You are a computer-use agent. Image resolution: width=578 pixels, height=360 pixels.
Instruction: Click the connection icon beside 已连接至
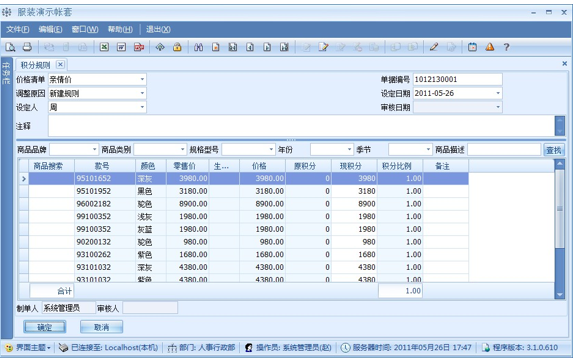click(x=63, y=347)
